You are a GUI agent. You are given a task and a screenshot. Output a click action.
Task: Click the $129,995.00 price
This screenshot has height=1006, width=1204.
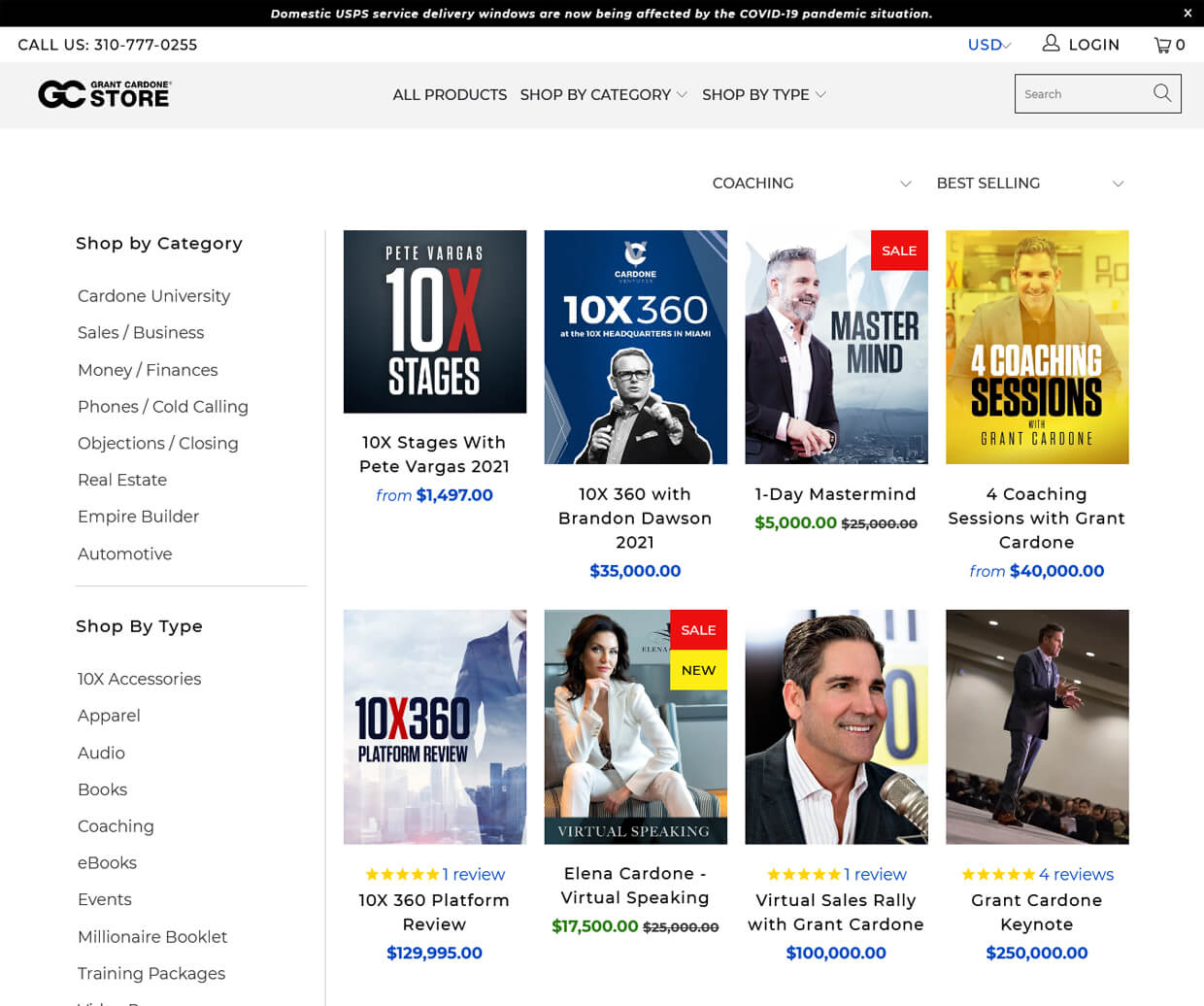point(434,953)
